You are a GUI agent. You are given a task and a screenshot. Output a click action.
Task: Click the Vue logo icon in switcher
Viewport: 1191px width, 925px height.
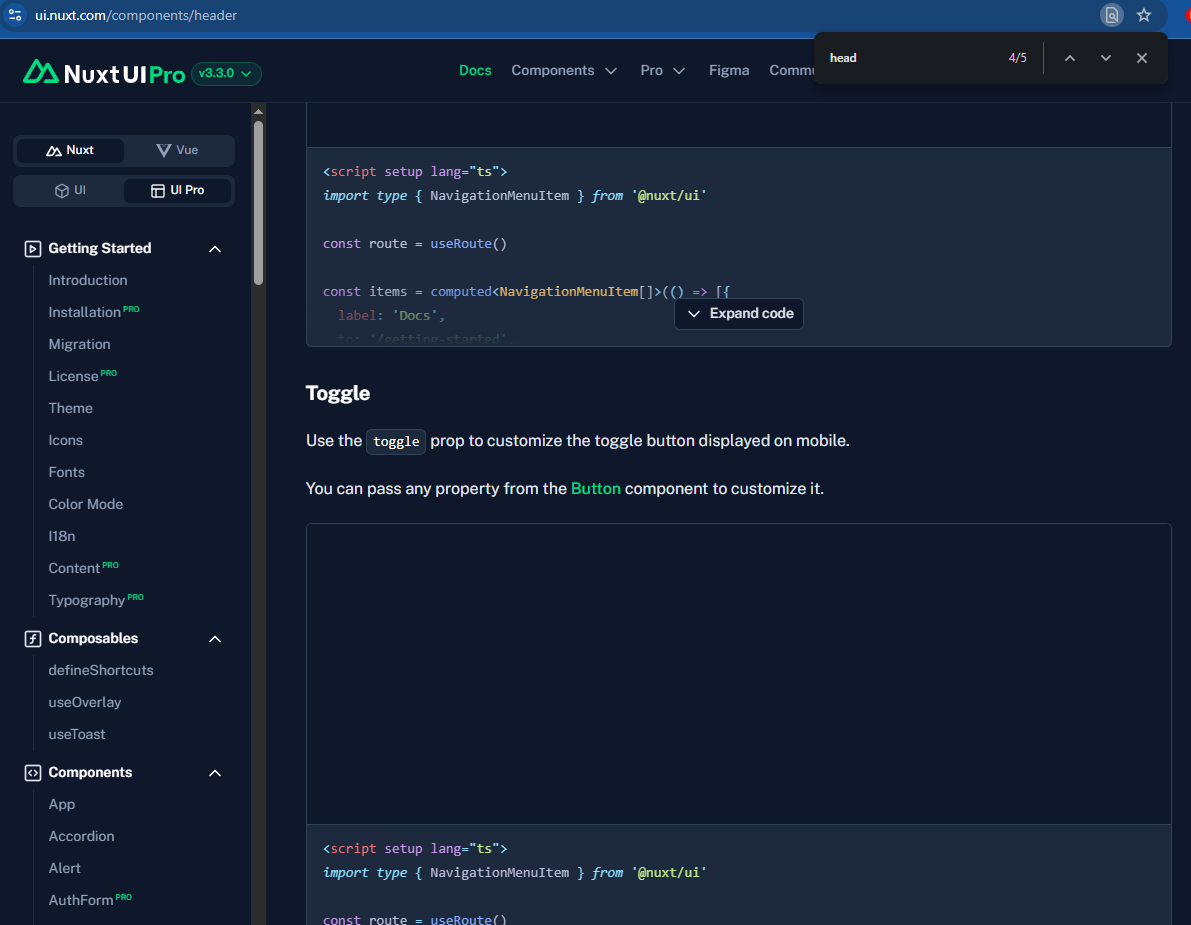[163, 150]
